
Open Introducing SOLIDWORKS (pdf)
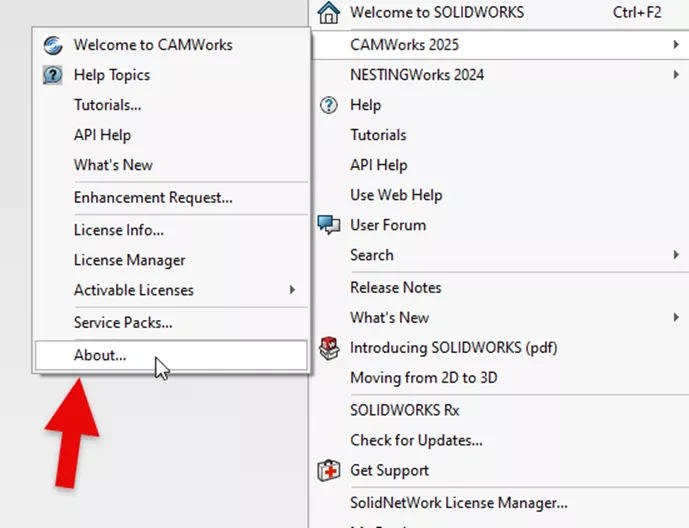[500, 347]
